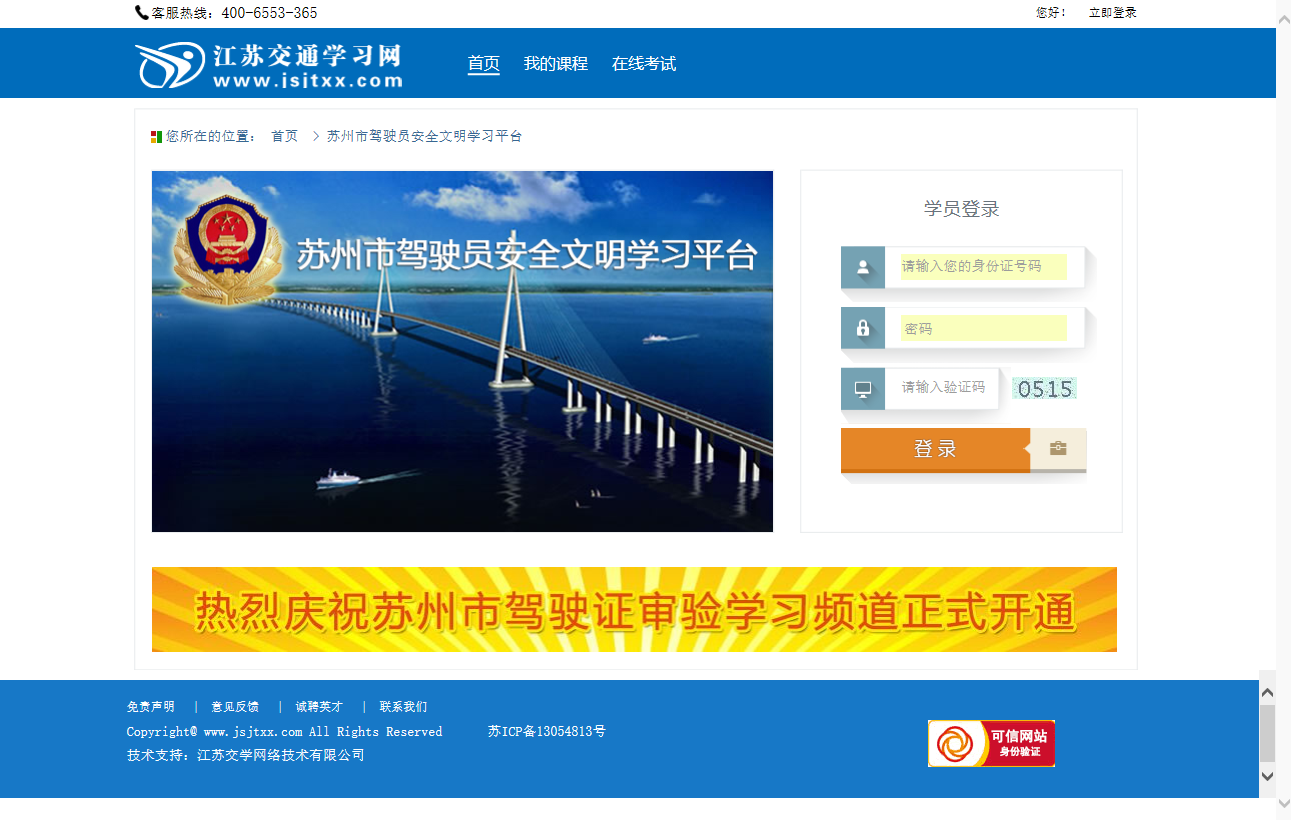Open the 首页 navigation tab
The width and height of the screenshot is (1291, 820).
tap(484, 64)
